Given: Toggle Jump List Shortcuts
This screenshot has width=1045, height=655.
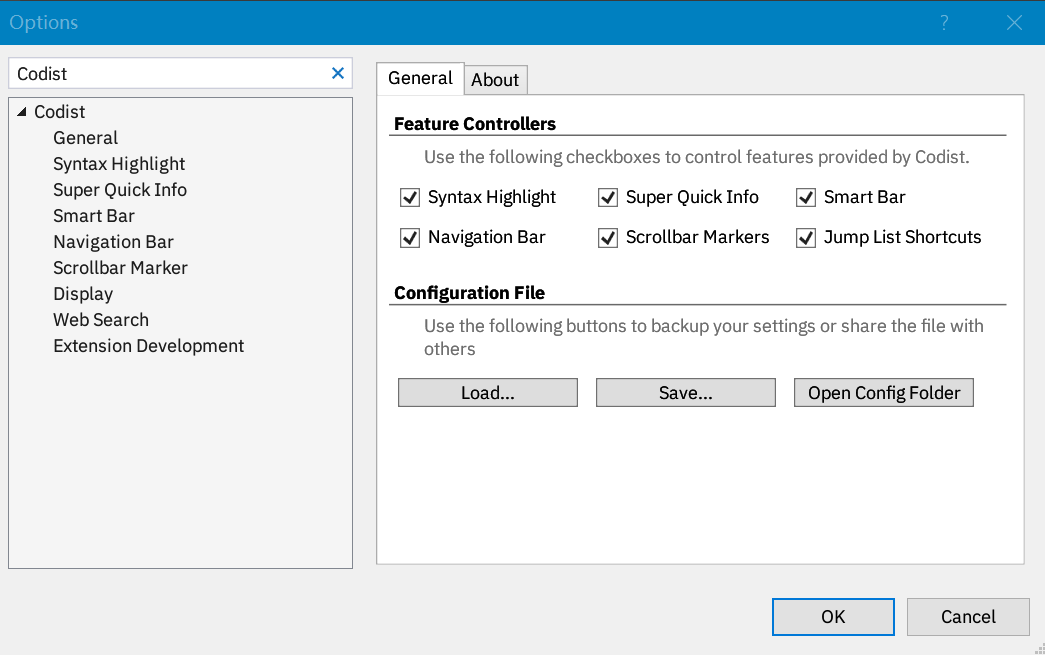Looking at the screenshot, I should pos(805,237).
